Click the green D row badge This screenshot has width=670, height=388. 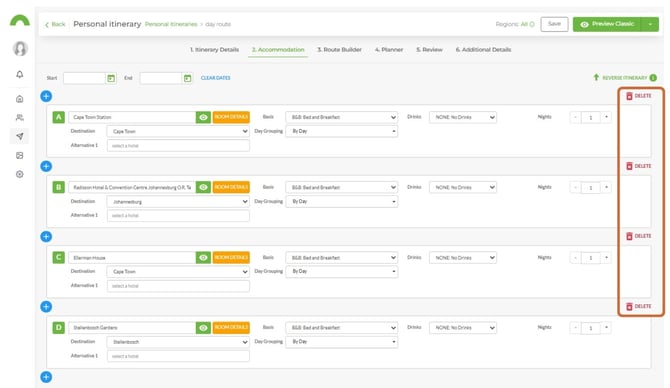(59, 328)
